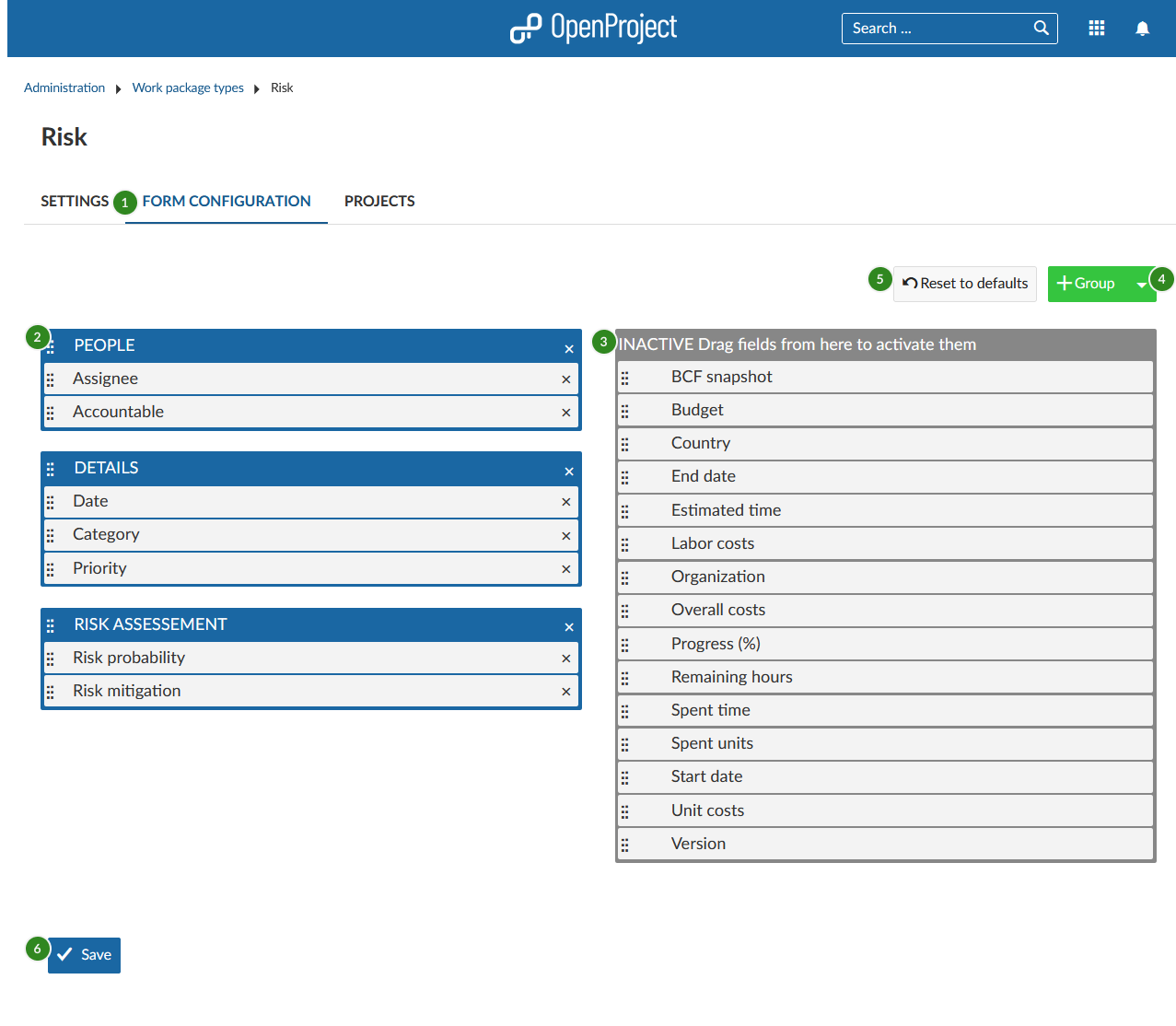
Task: Click Reset to defaults button
Action: [x=965, y=284]
